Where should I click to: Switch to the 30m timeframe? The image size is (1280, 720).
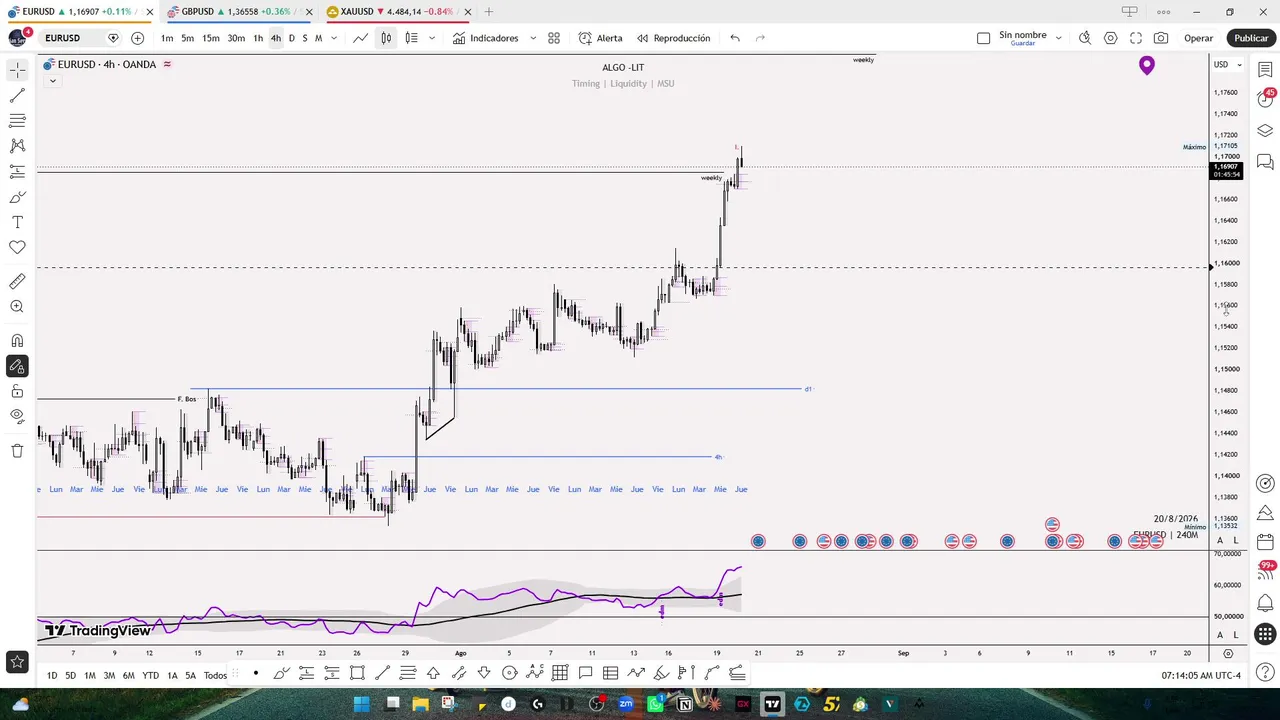236,38
